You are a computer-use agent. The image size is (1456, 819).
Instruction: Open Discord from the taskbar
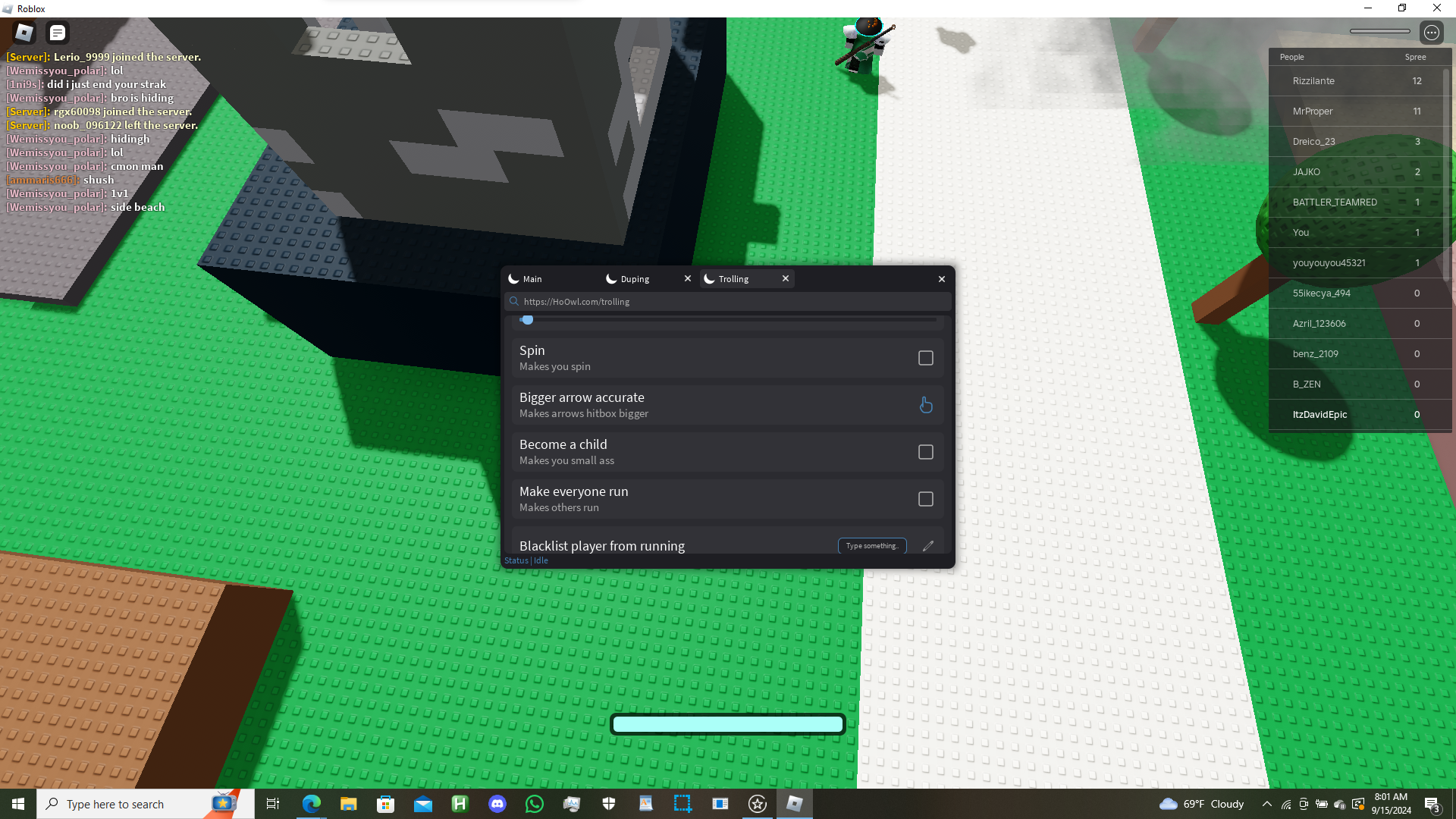[x=497, y=804]
